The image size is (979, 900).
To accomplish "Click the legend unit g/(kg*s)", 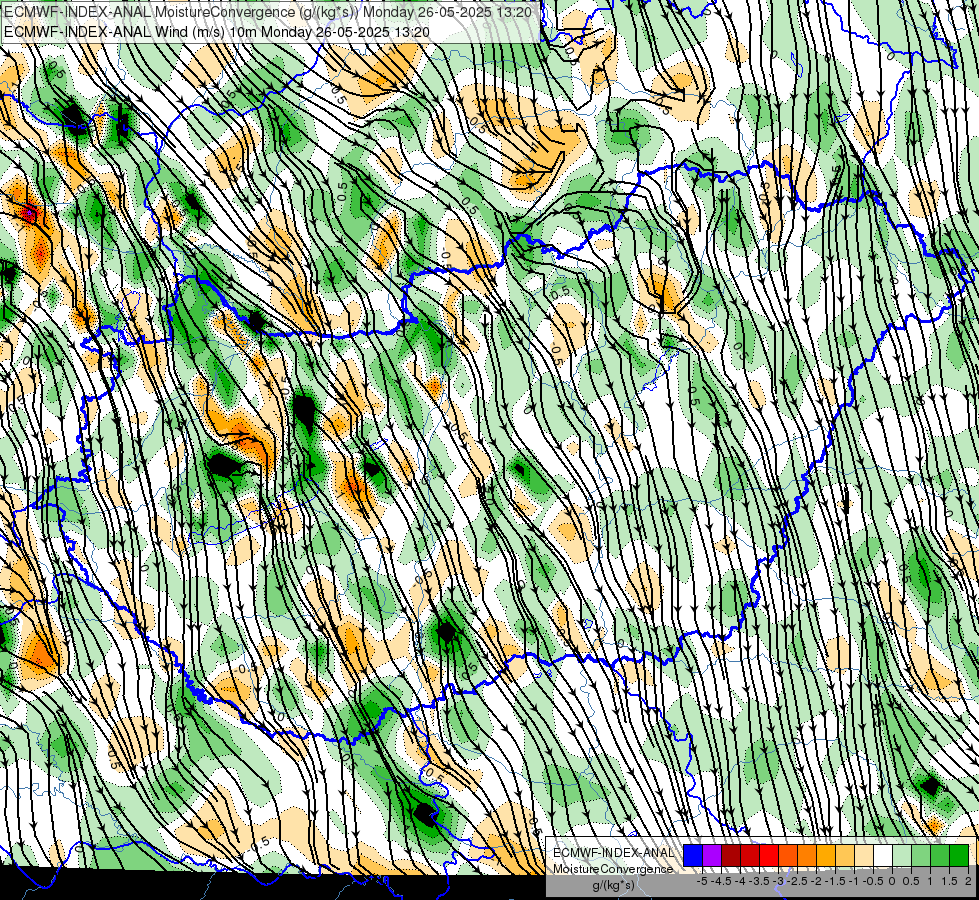I will coord(613,886).
